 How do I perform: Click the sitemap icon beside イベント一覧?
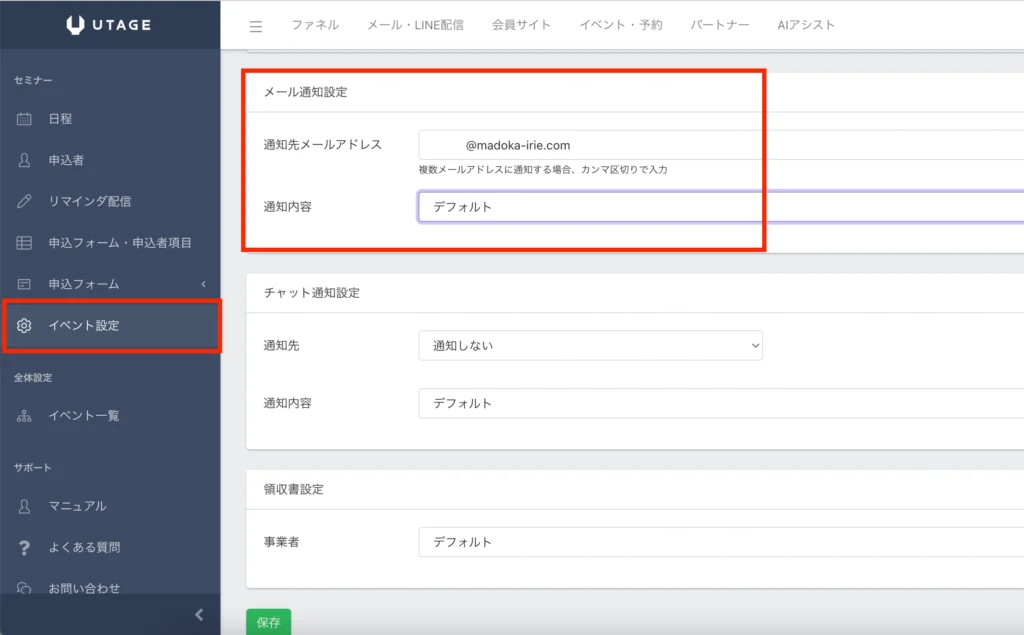pyautogui.click(x=24, y=415)
